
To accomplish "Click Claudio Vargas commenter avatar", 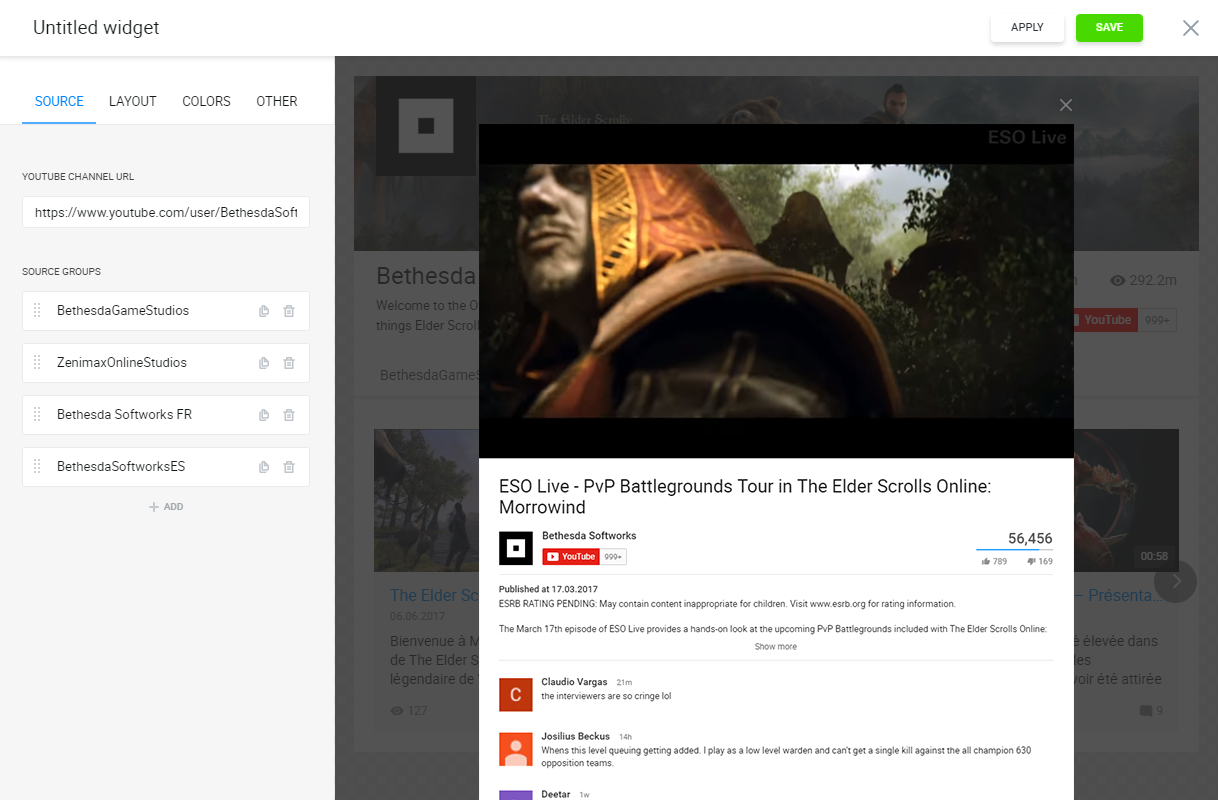I will (x=516, y=694).
